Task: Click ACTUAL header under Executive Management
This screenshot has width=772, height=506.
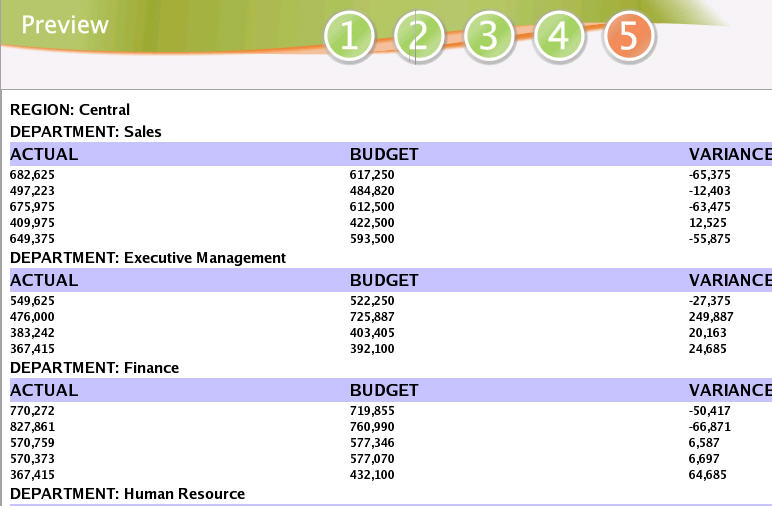Action: click(44, 280)
